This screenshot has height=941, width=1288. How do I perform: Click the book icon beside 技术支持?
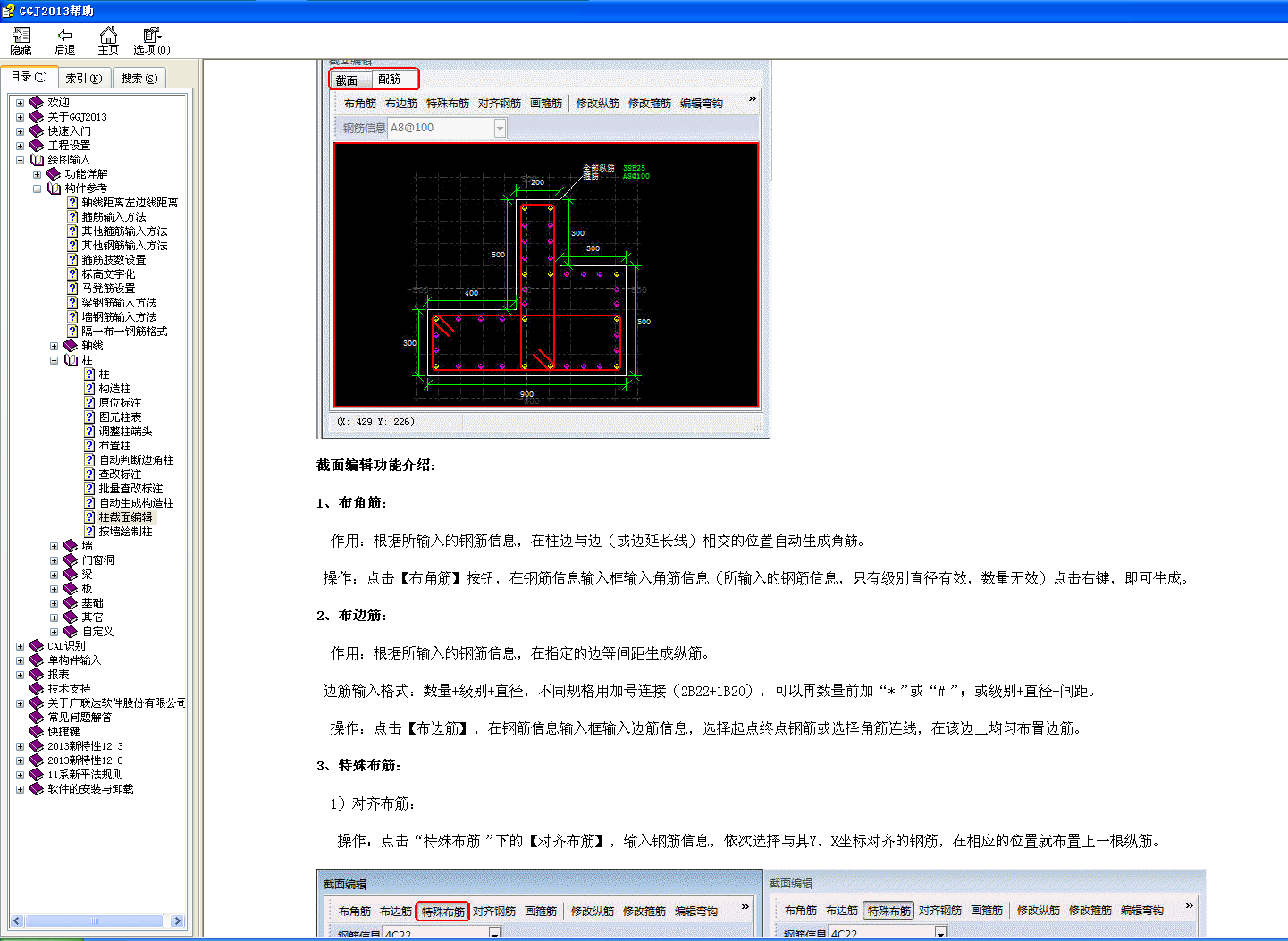[x=37, y=689]
